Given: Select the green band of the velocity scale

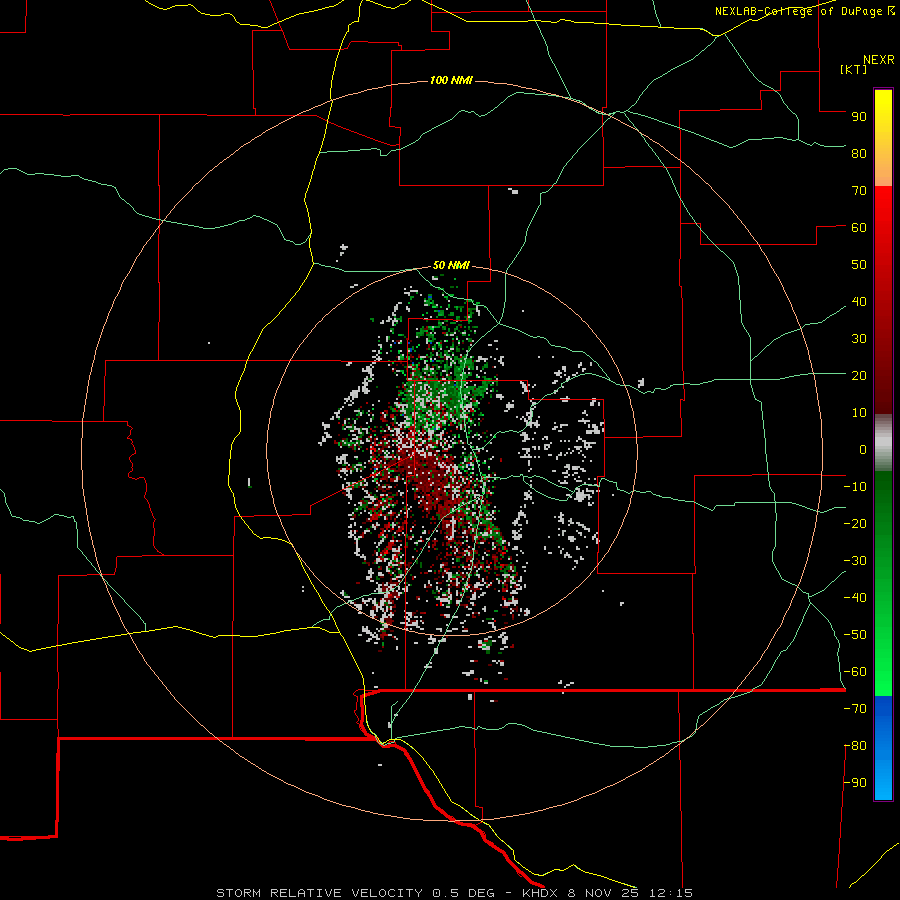Looking at the screenshot, I should click(883, 584).
